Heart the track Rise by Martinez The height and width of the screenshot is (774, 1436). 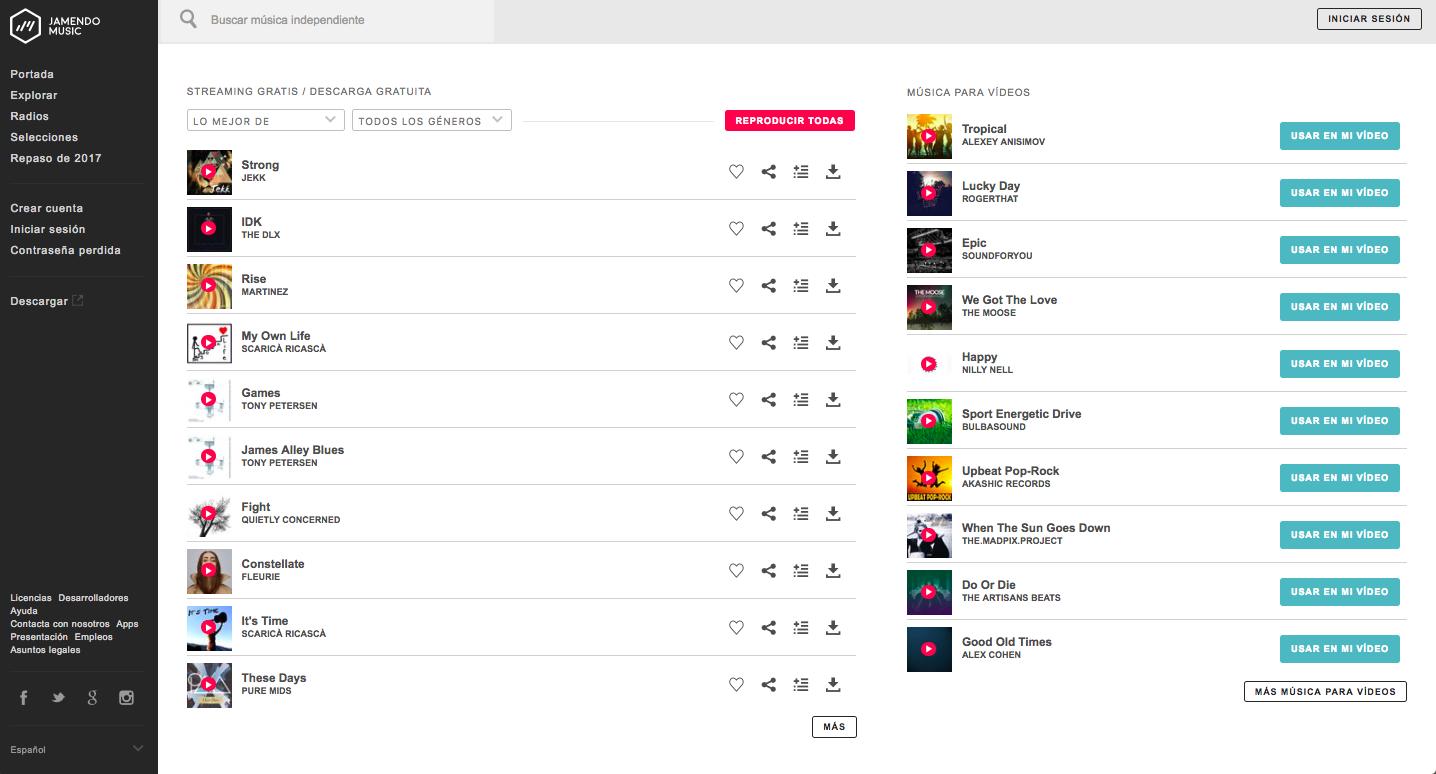click(736, 286)
